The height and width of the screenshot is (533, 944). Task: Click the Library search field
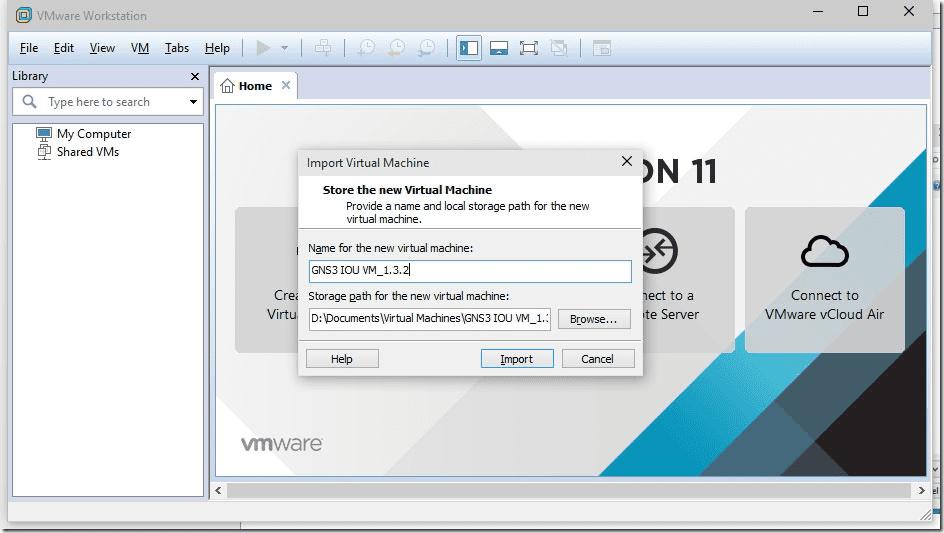tap(108, 102)
